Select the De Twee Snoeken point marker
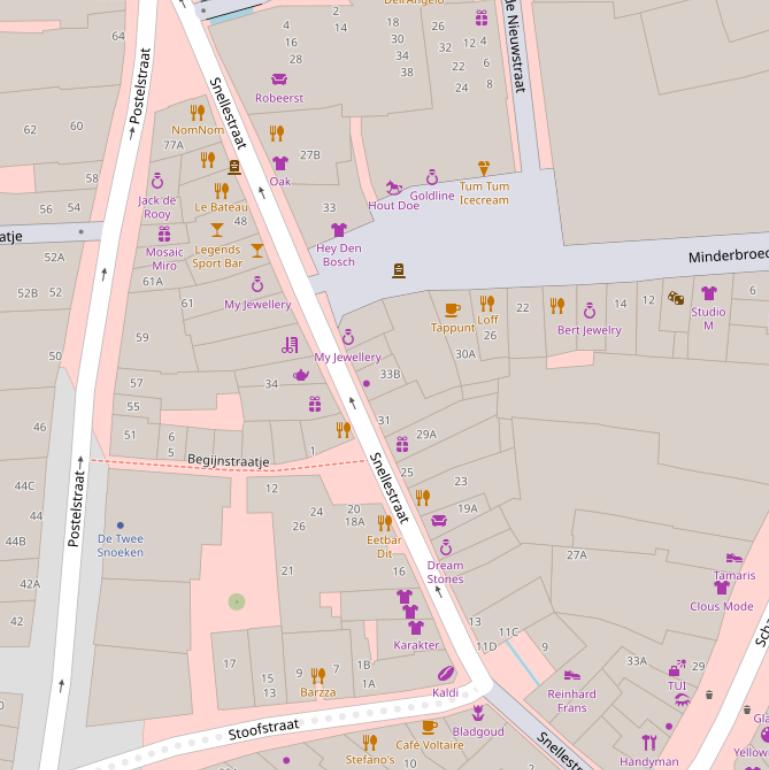This screenshot has width=769, height=770. pos(120,525)
